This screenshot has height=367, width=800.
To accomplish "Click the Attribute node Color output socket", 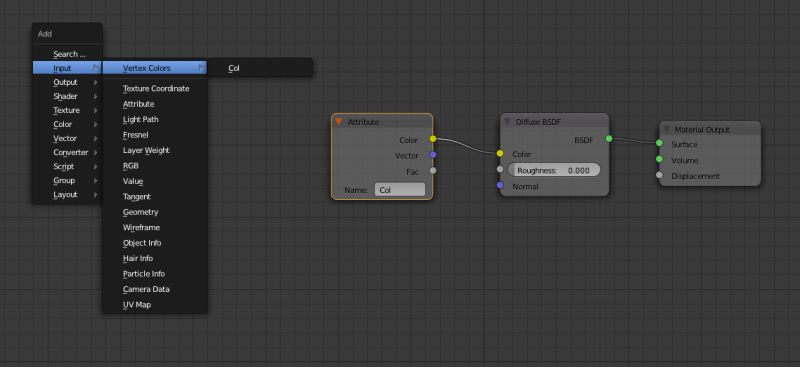I will pyautogui.click(x=433, y=139).
